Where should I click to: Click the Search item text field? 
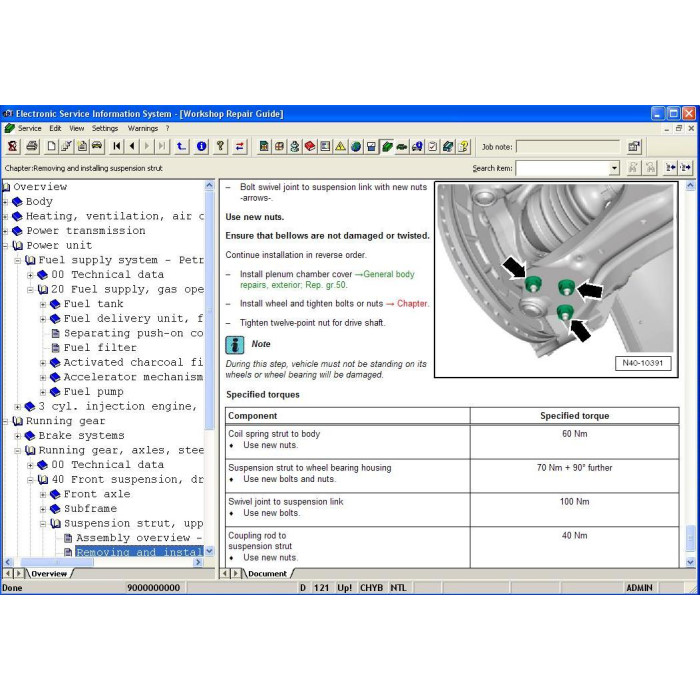point(562,168)
